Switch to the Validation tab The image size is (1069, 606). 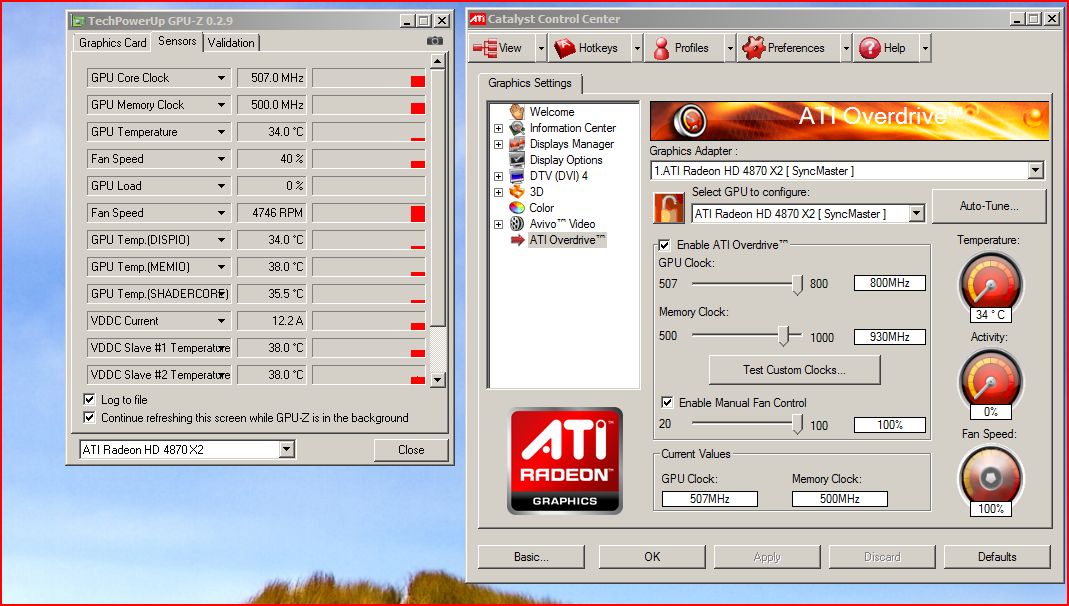click(231, 42)
